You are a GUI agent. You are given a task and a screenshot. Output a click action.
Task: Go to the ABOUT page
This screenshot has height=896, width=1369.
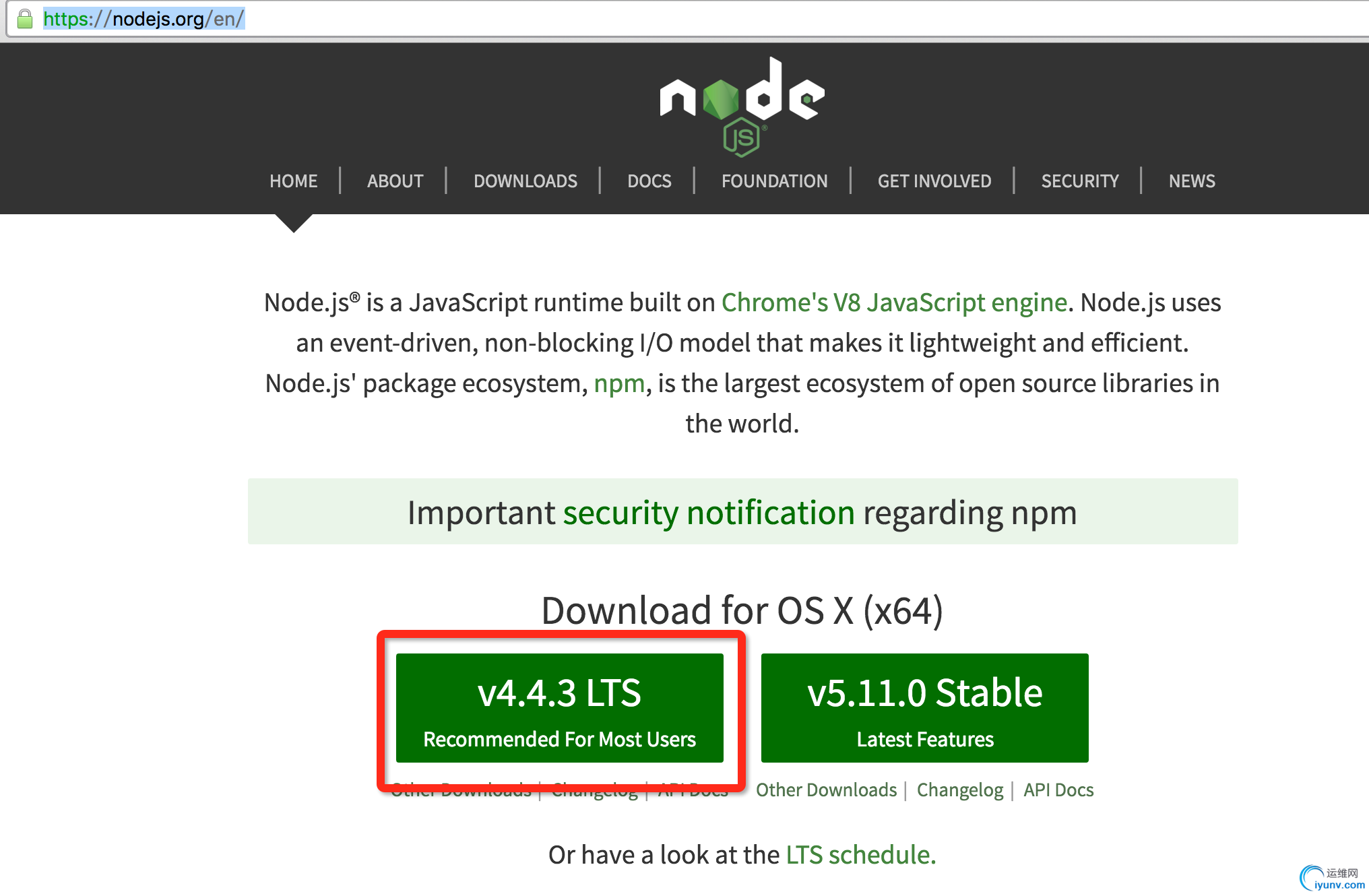395,181
